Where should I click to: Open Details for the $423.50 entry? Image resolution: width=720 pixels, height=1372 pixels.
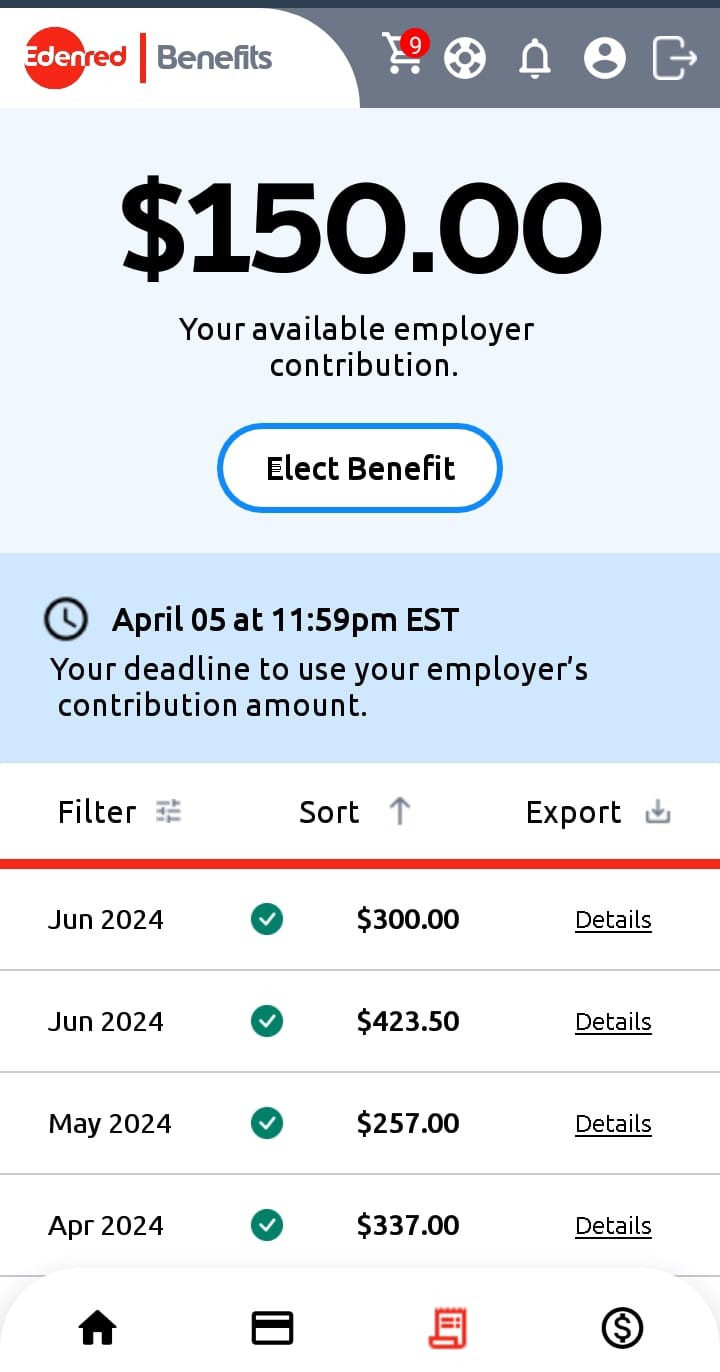613,1022
